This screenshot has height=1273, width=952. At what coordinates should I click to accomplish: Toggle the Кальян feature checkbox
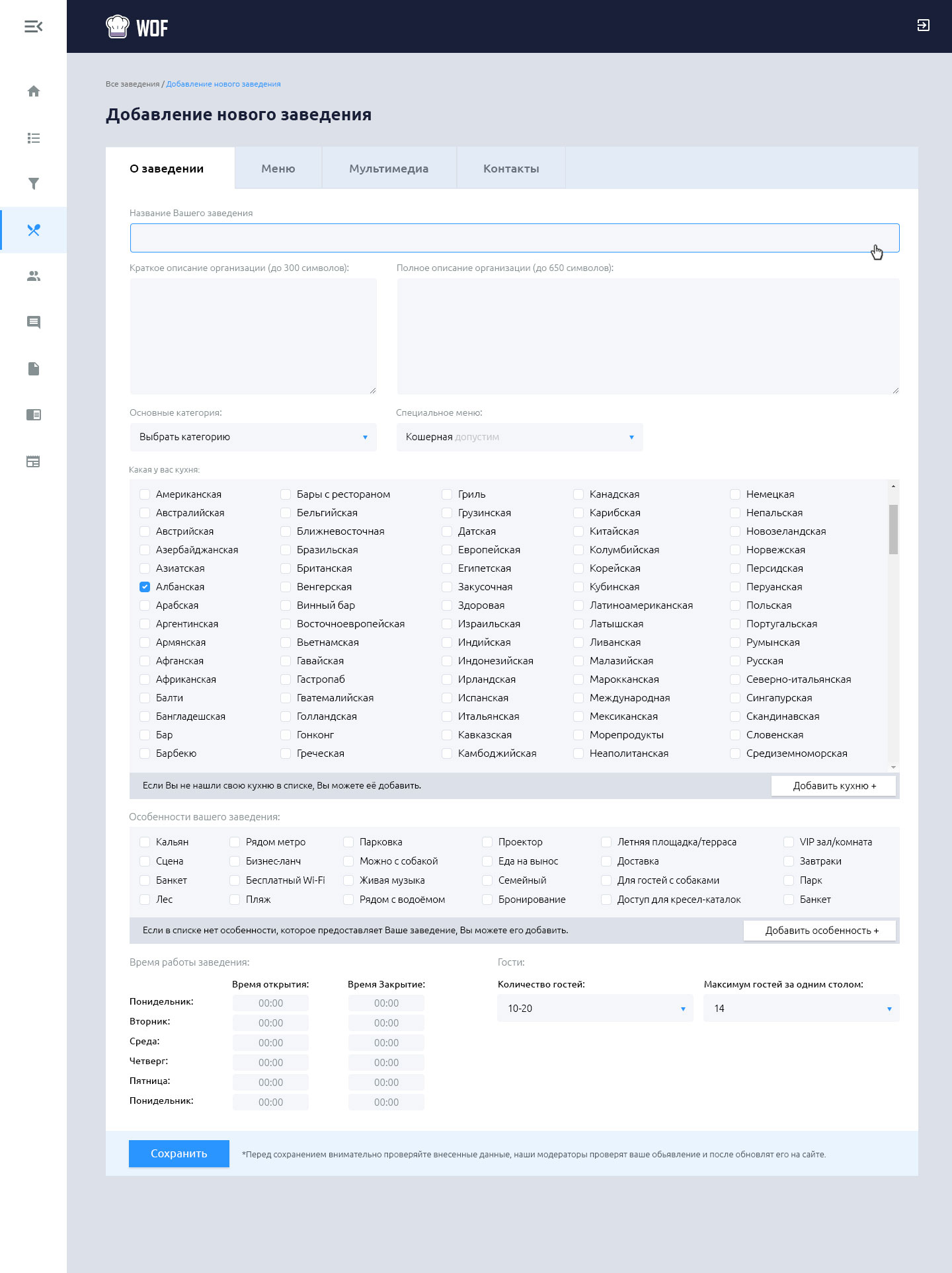pos(145,842)
